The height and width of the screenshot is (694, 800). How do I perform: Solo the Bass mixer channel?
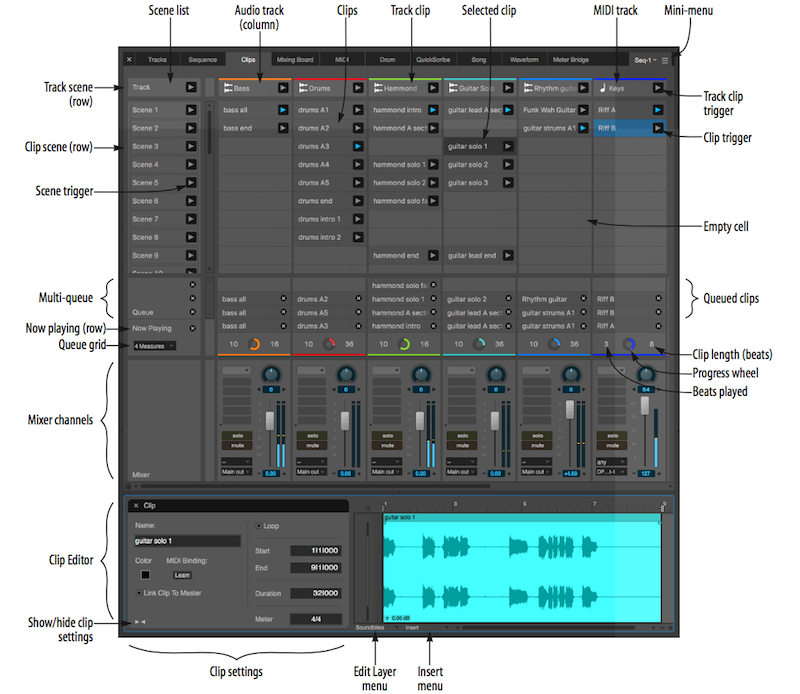(238, 435)
